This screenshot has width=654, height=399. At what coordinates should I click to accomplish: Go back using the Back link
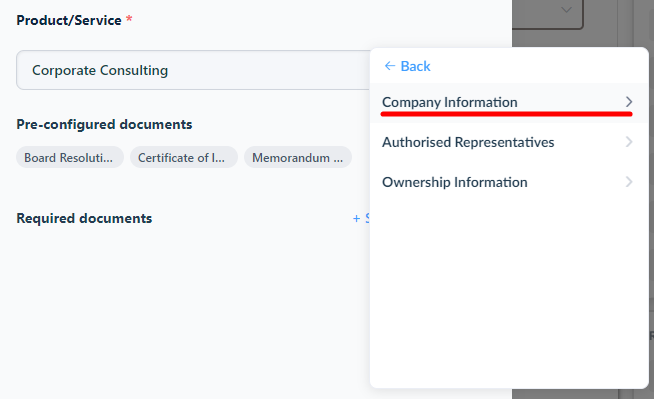point(407,66)
